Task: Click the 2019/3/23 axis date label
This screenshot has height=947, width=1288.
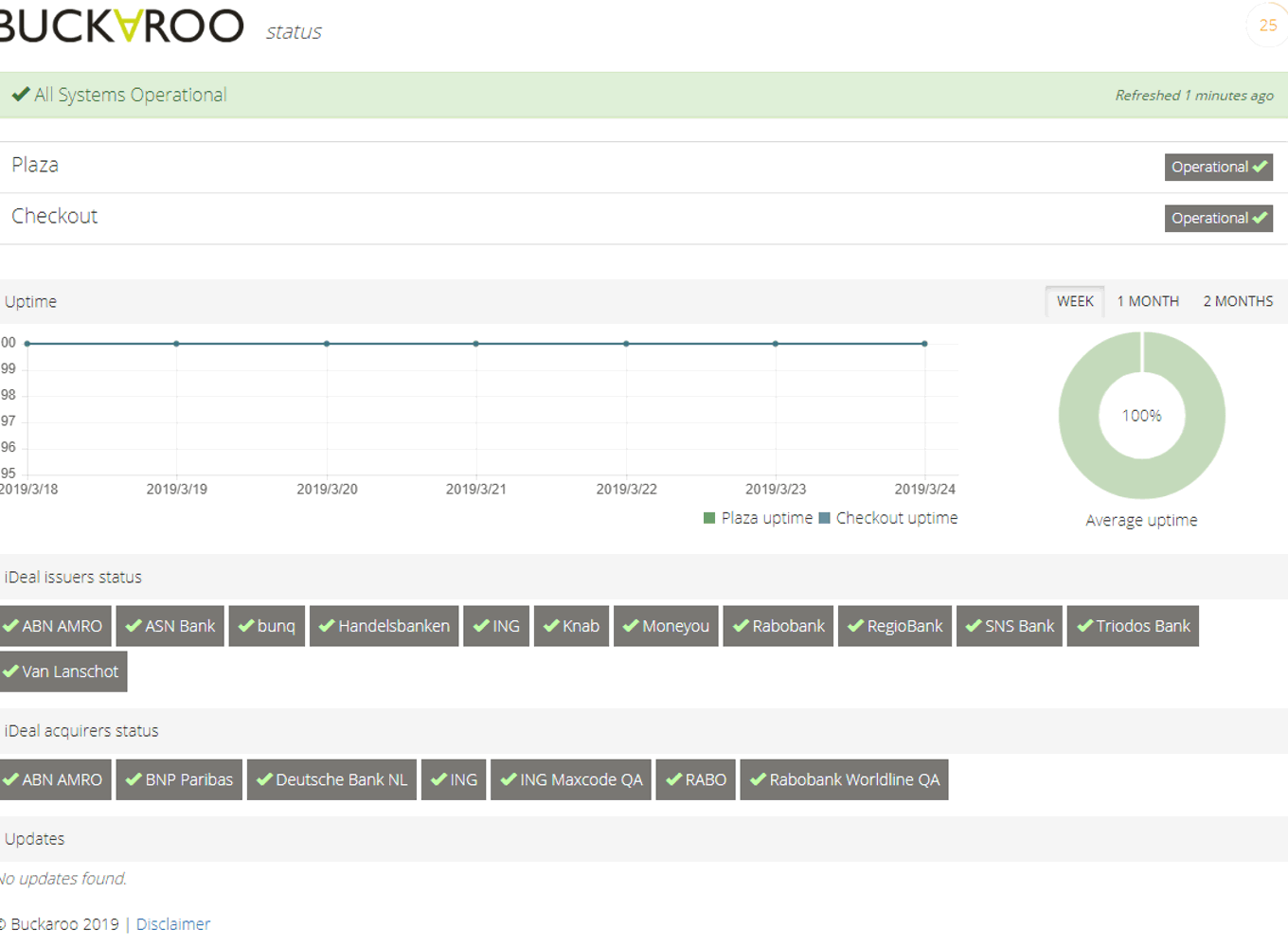Action: click(776, 489)
